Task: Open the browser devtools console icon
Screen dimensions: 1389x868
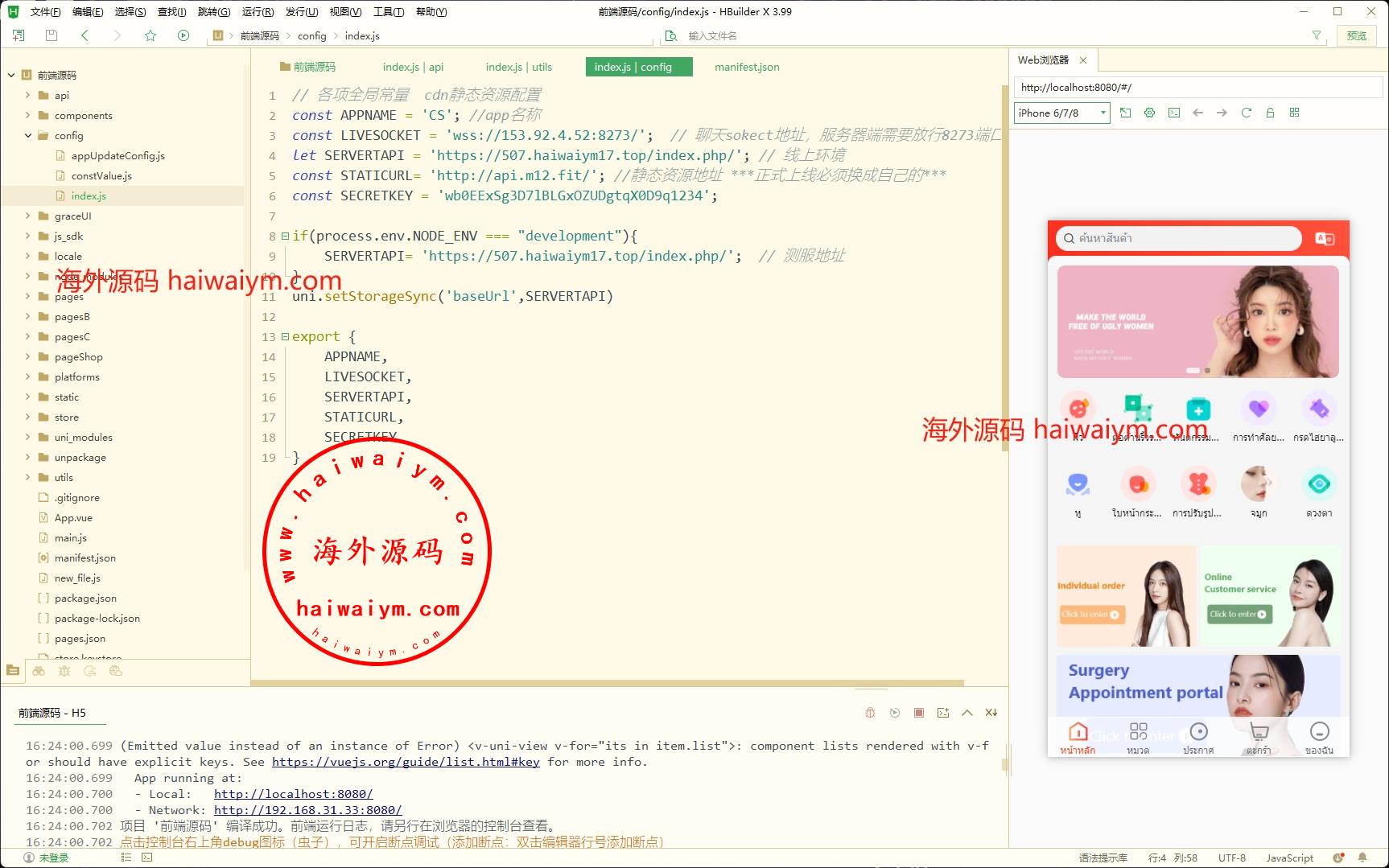Action: 1174,113
